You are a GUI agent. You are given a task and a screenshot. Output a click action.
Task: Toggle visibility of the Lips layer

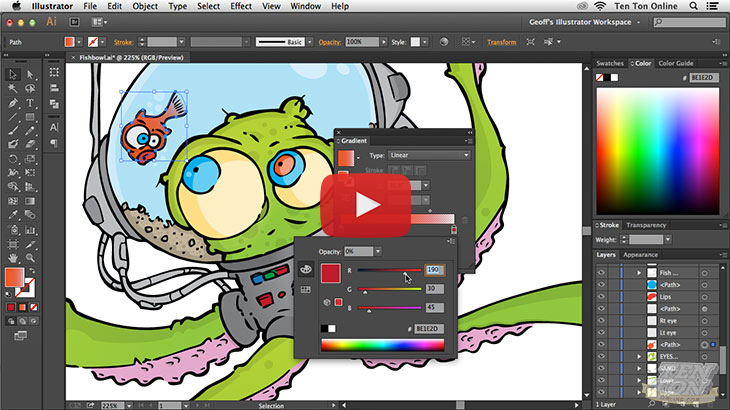pyautogui.click(x=601, y=296)
